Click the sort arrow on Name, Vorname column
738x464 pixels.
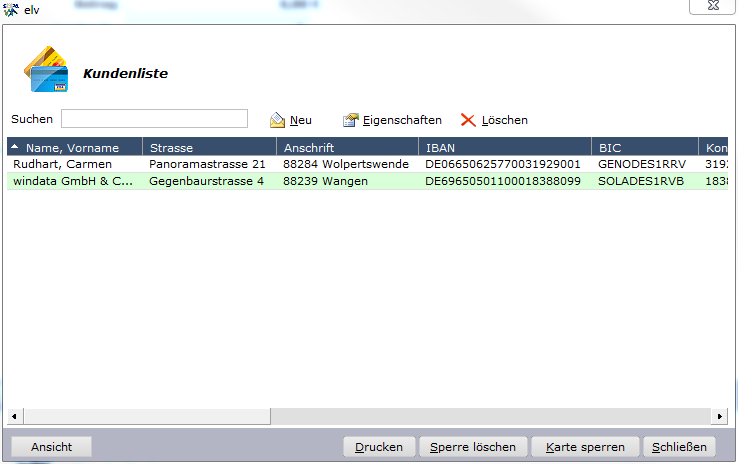pyautogui.click(x=15, y=147)
